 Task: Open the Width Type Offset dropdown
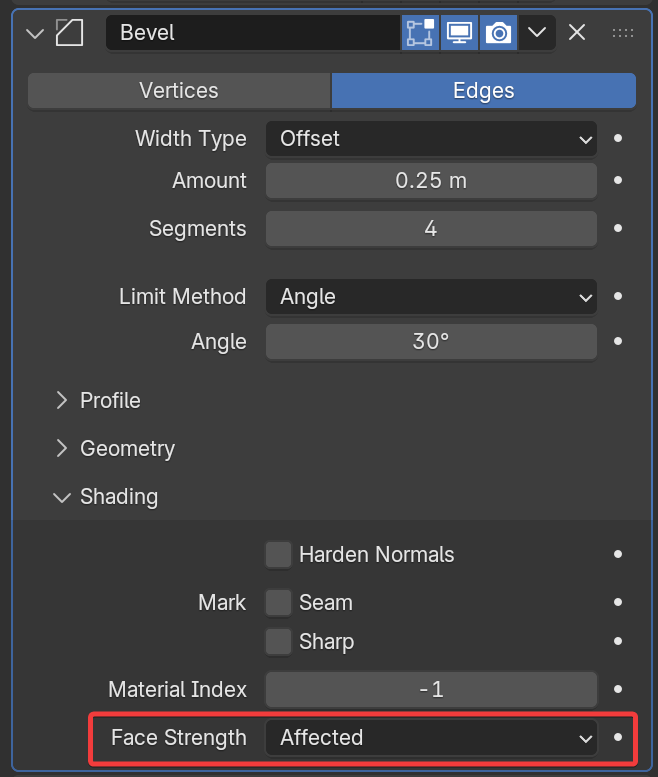[431, 139]
